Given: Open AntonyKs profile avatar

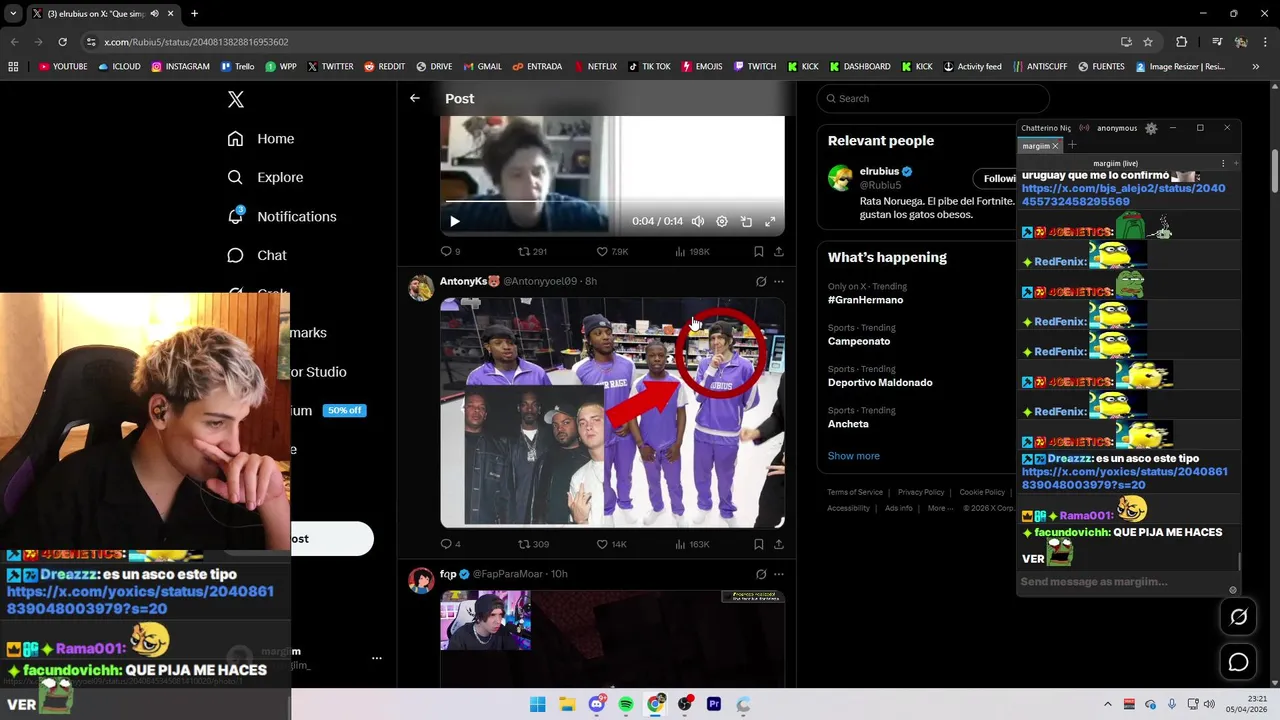Looking at the screenshot, I should click(421, 287).
